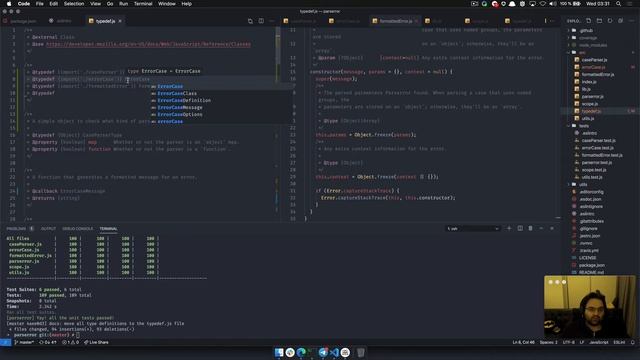The width and height of the screenshot is (640, 360).
Task: Switch to the DEBUG CONSOLE tab
Action: click(x=78, y=229)
